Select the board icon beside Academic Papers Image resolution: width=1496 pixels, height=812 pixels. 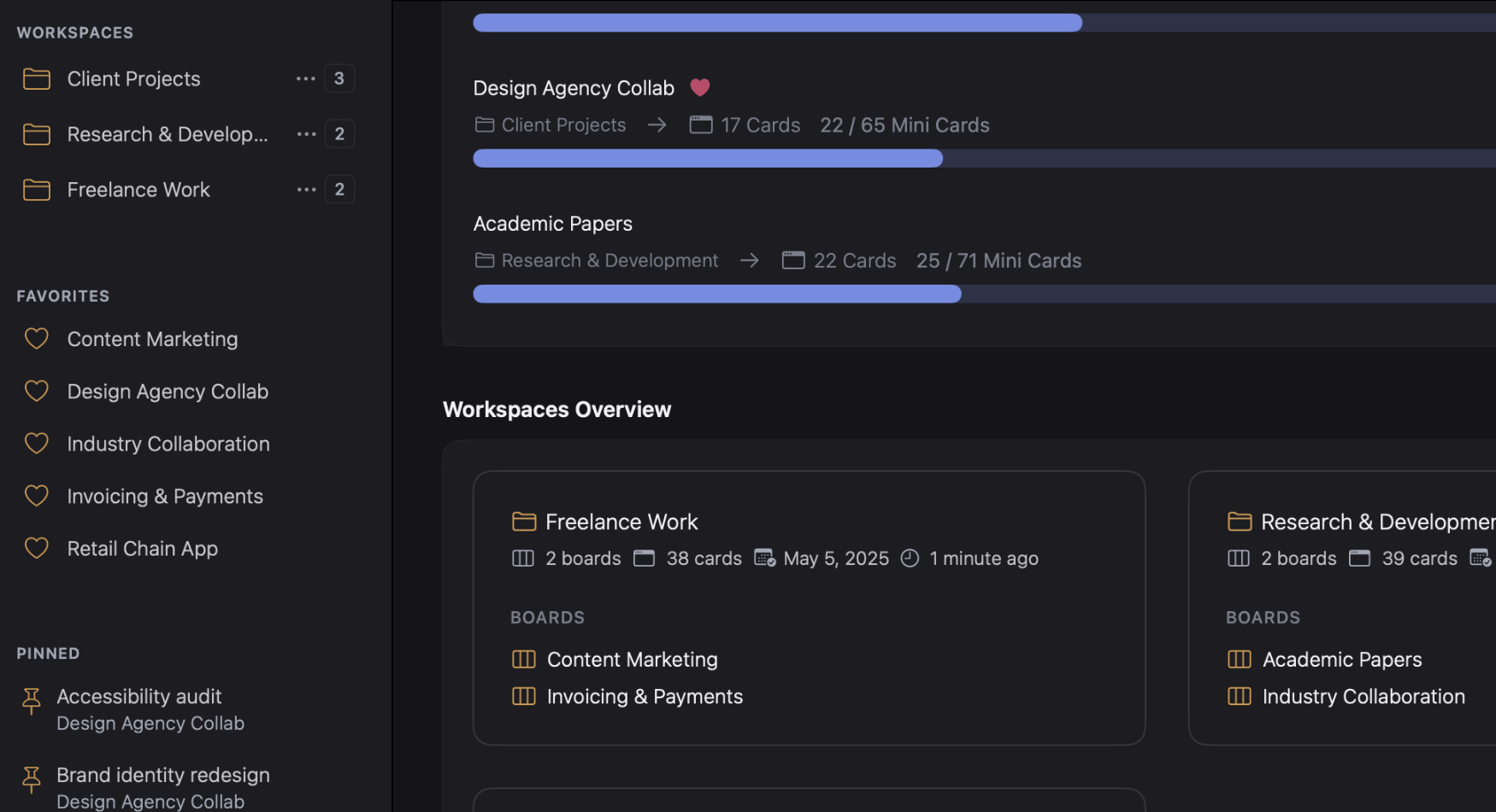(1239, 659)
